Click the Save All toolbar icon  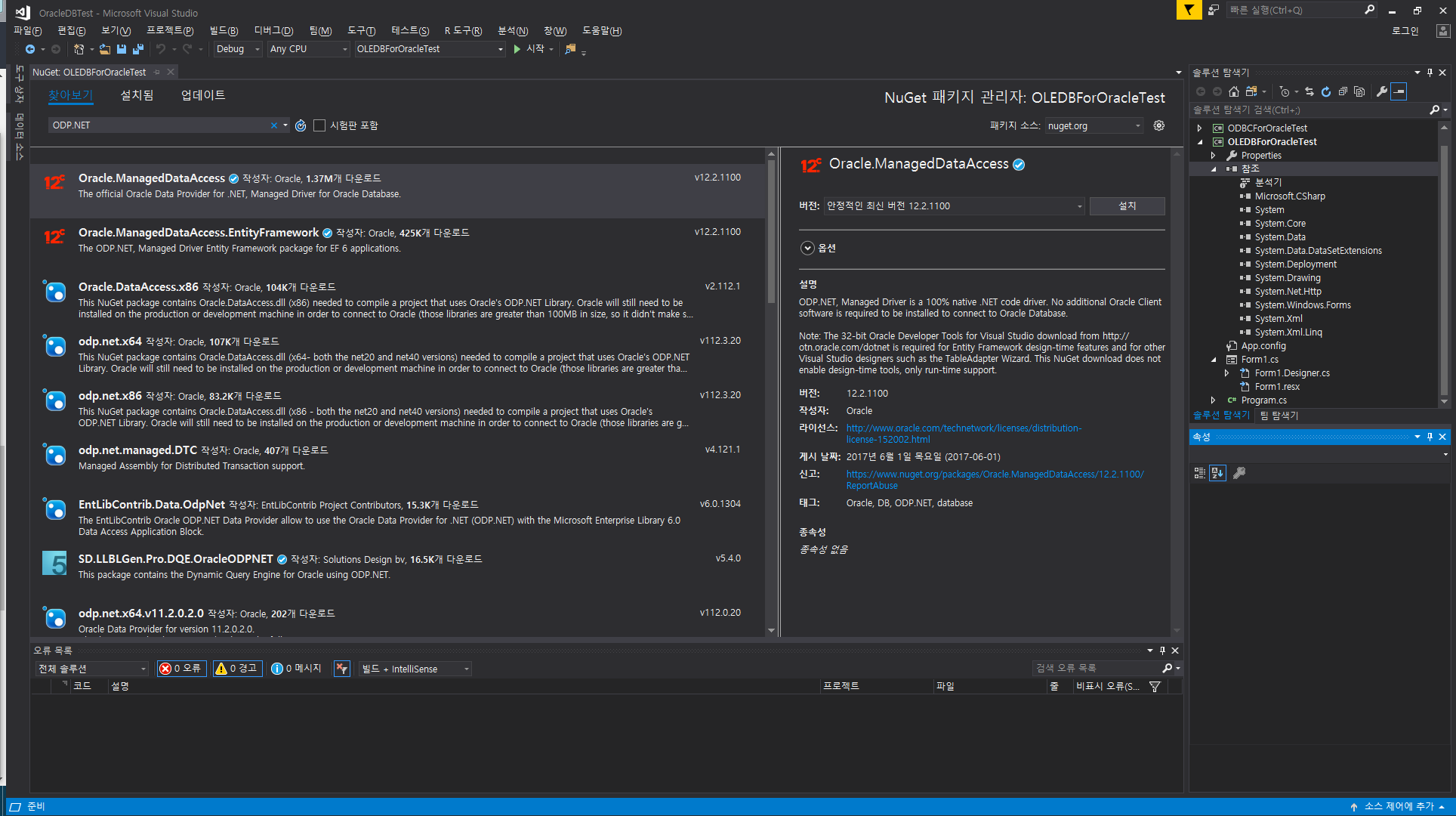[137, 49]
